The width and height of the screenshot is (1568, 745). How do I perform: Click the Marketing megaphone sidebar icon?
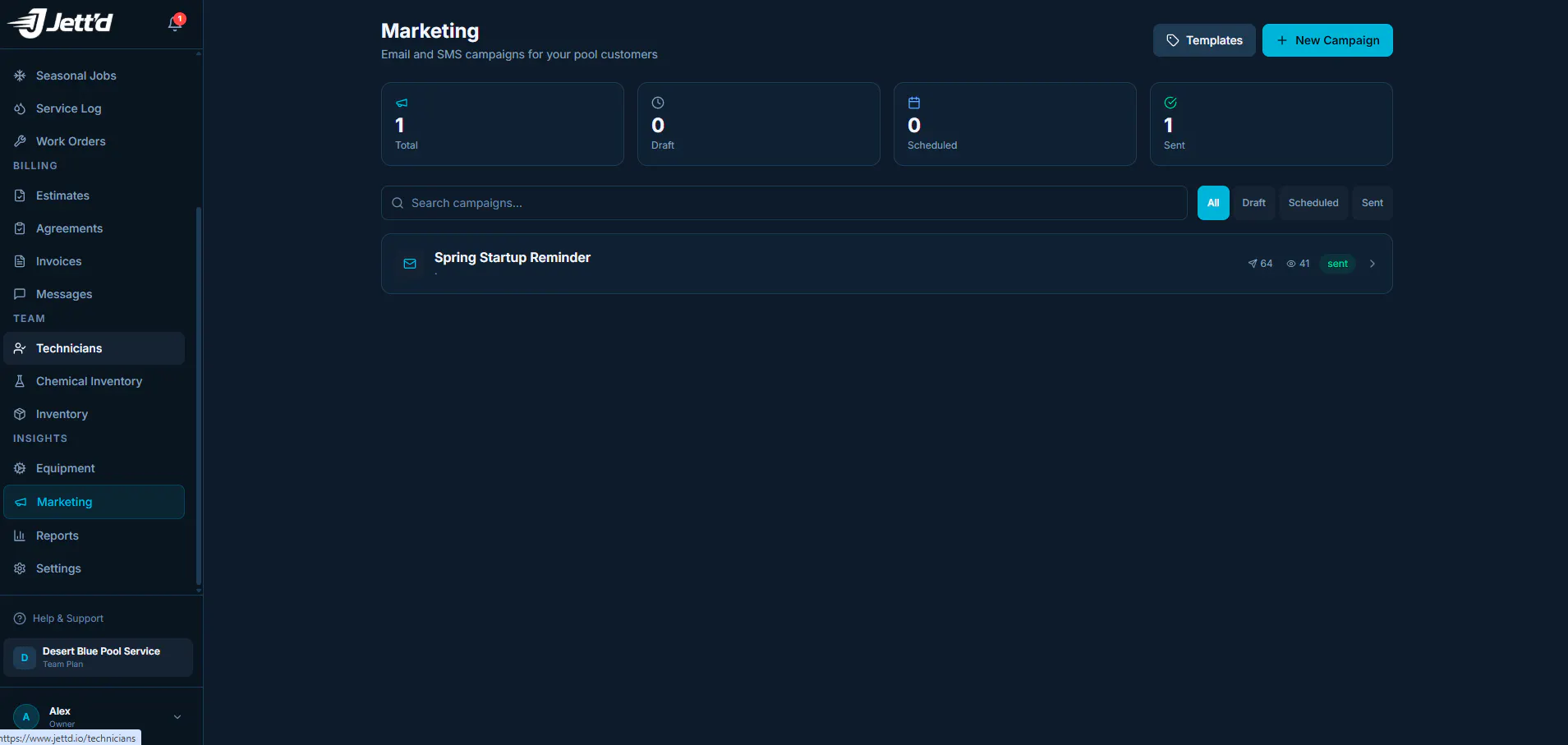[x=21, y=502]
